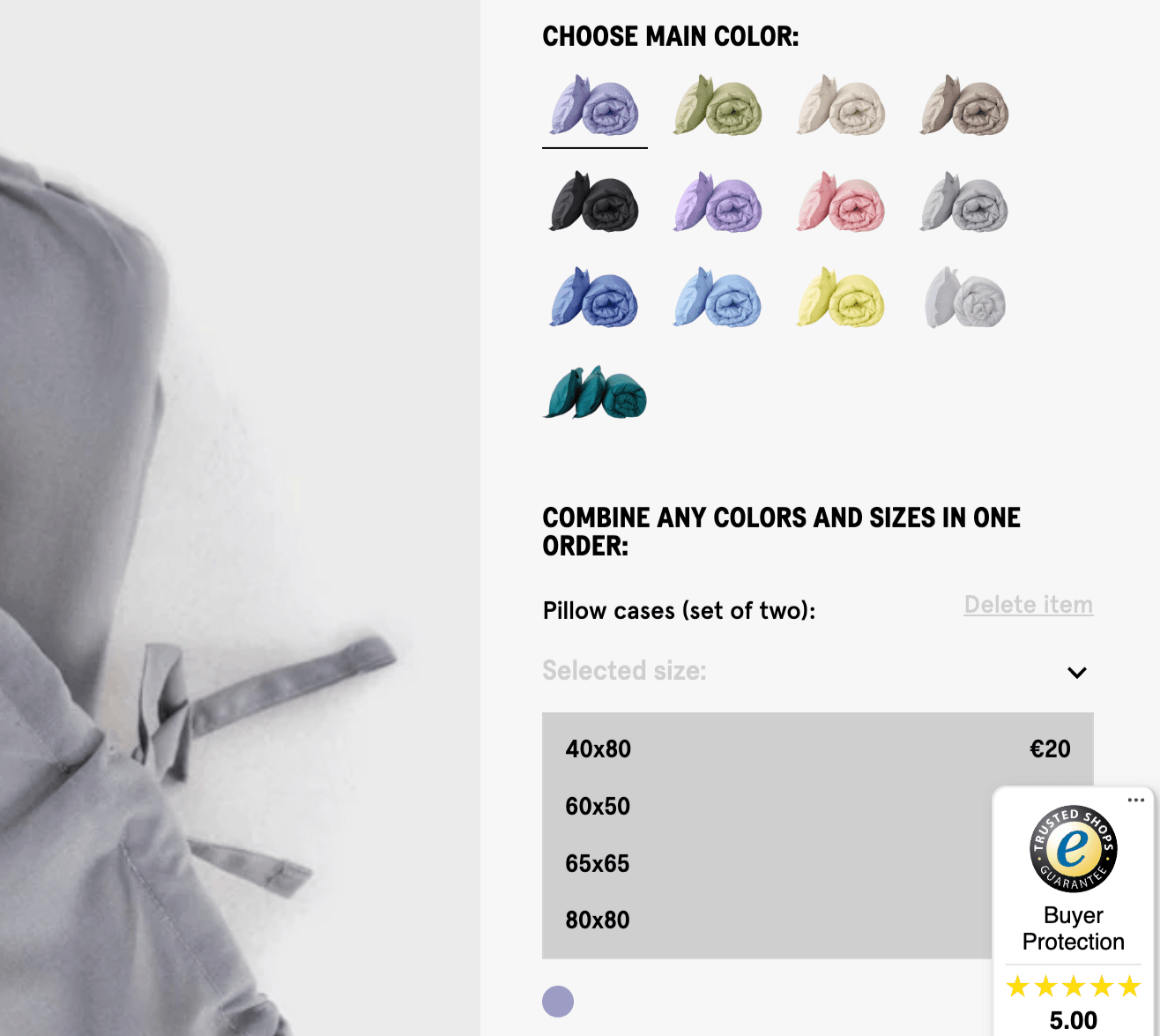The width and height of the screenshot is (1160, 1036).
Task: Pick the sky blue bedding color
Action: coord(718,298)
